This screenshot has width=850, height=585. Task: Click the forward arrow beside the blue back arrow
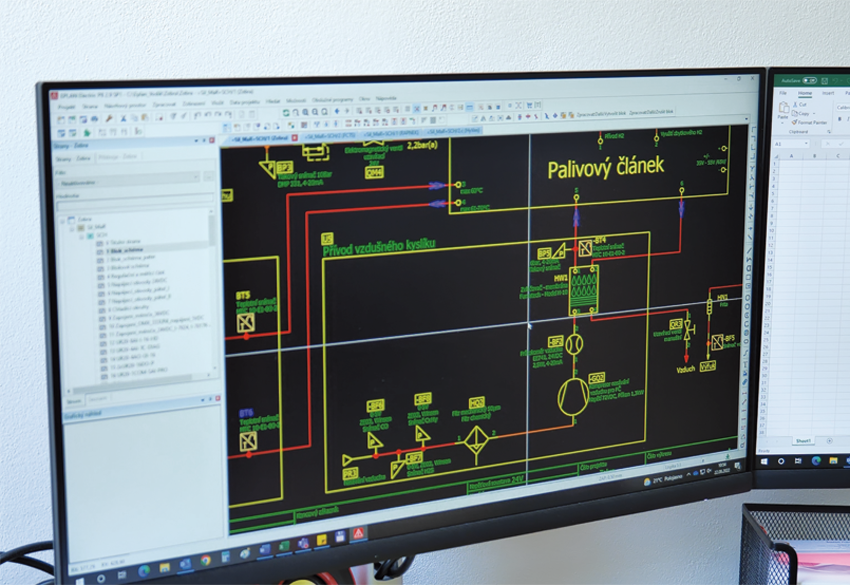coord(346,111)
